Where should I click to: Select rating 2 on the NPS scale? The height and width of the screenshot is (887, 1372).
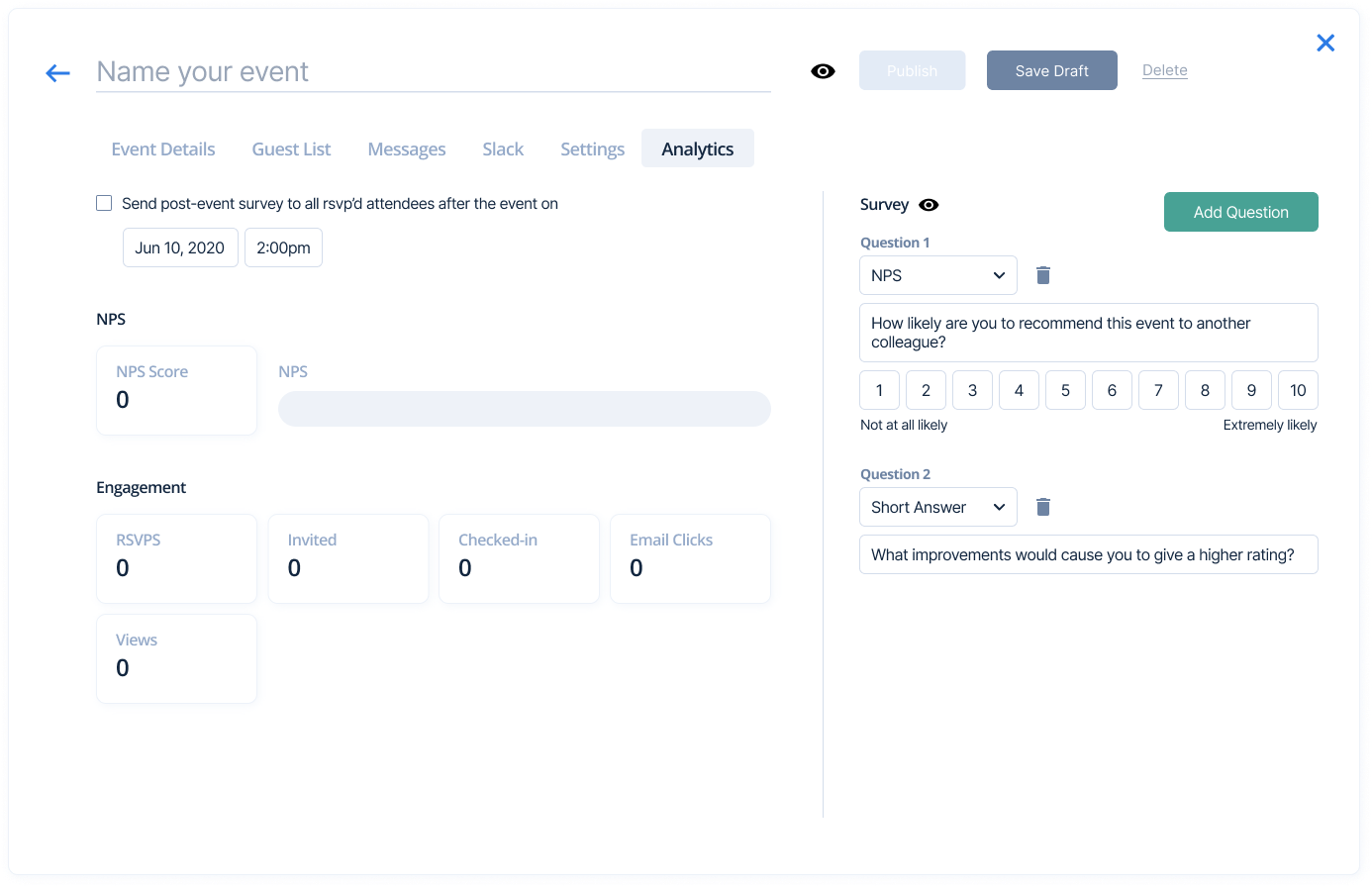pyautogui.click(x=926, y=390)
